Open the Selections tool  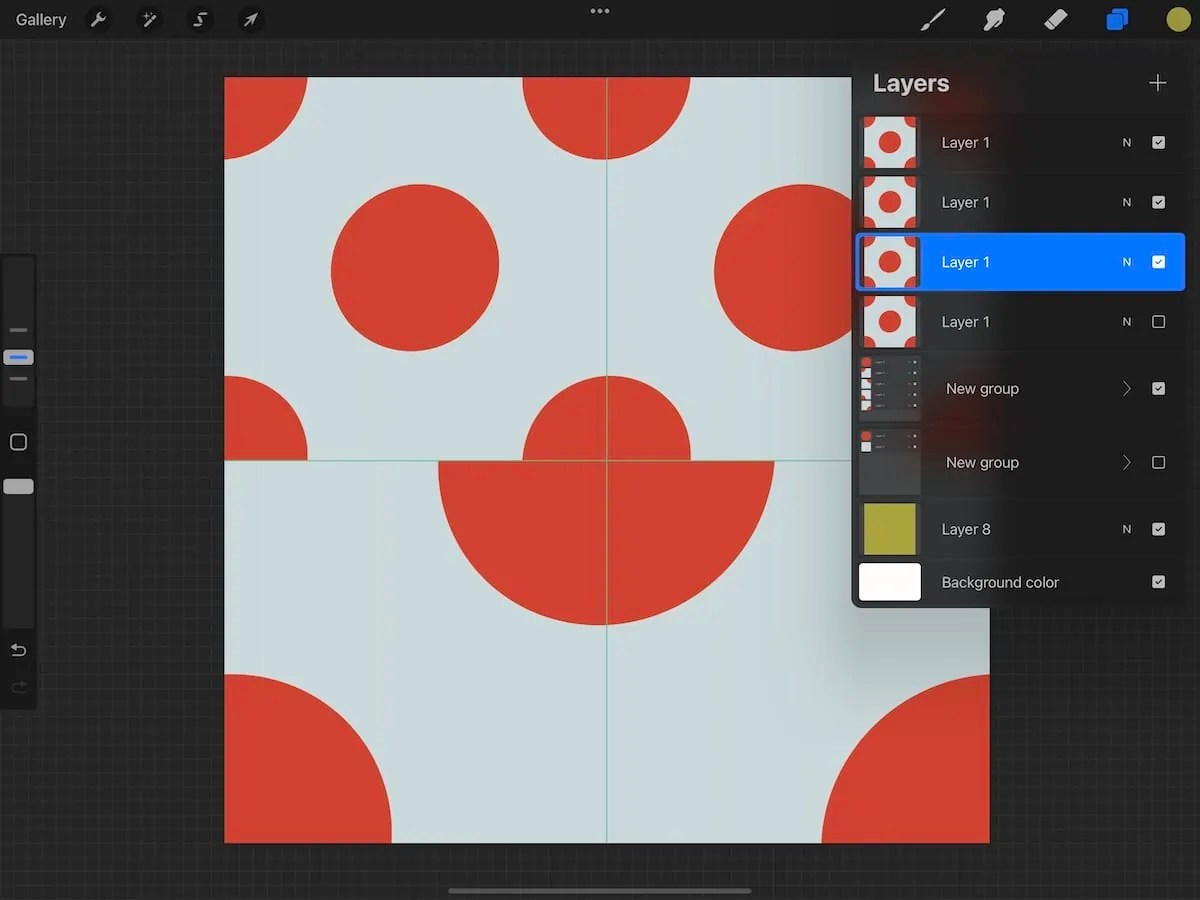pos(199,19)
